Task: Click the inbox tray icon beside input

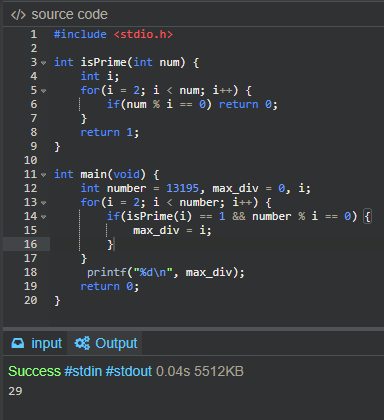Action: [x=18, y=343]
